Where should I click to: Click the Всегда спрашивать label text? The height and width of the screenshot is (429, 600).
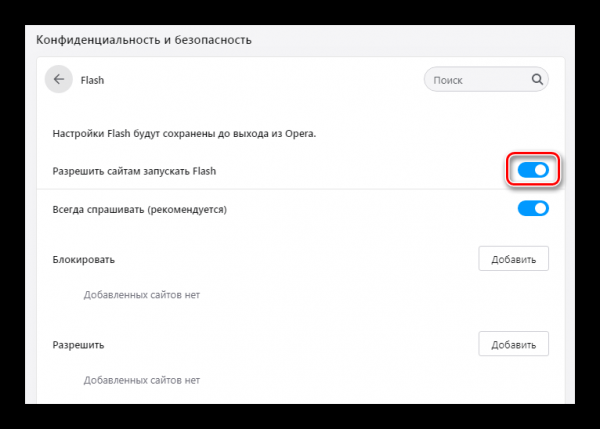[x=99, y=210]
